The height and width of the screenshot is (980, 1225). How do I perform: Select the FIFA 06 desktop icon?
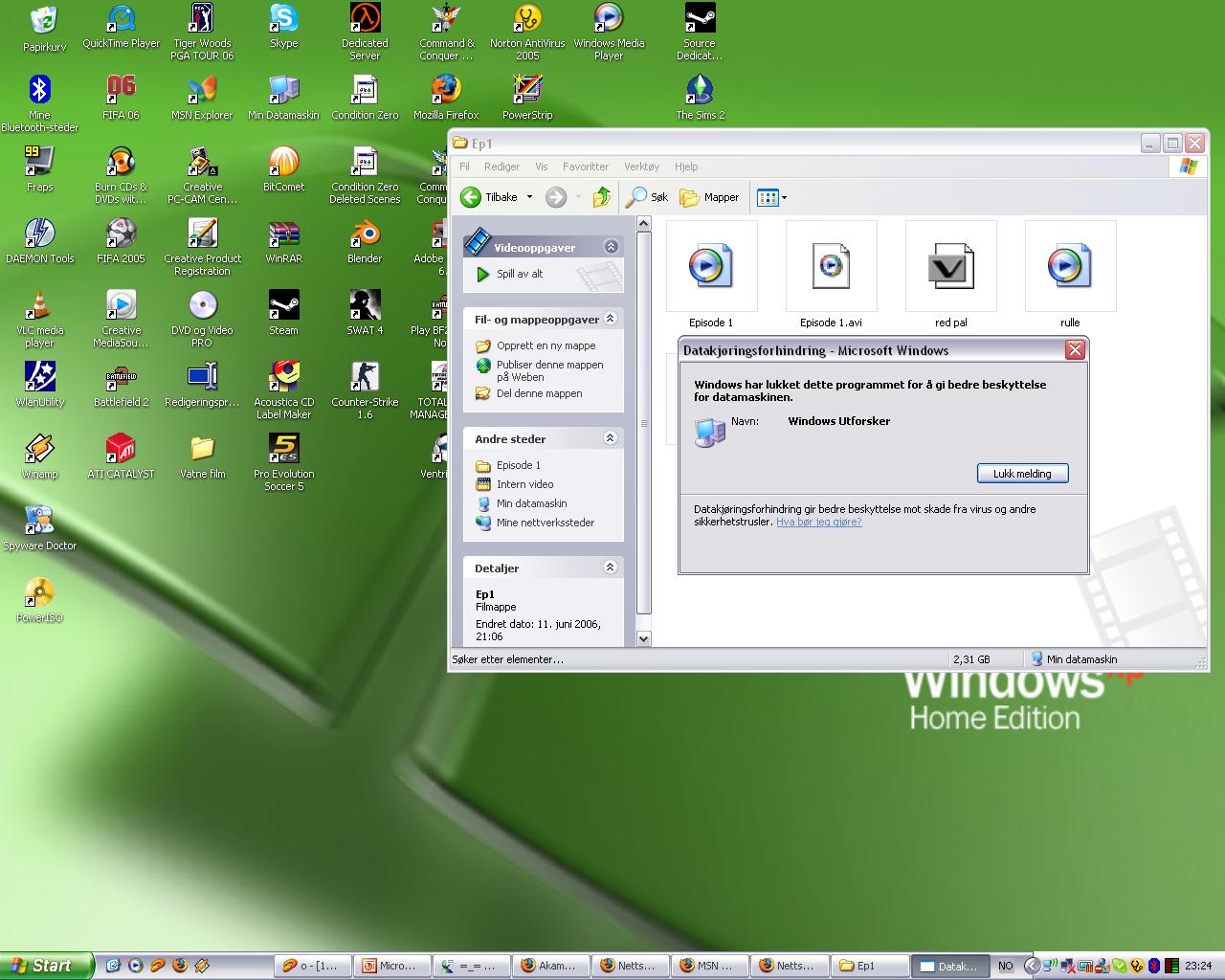tap(121, 98)
